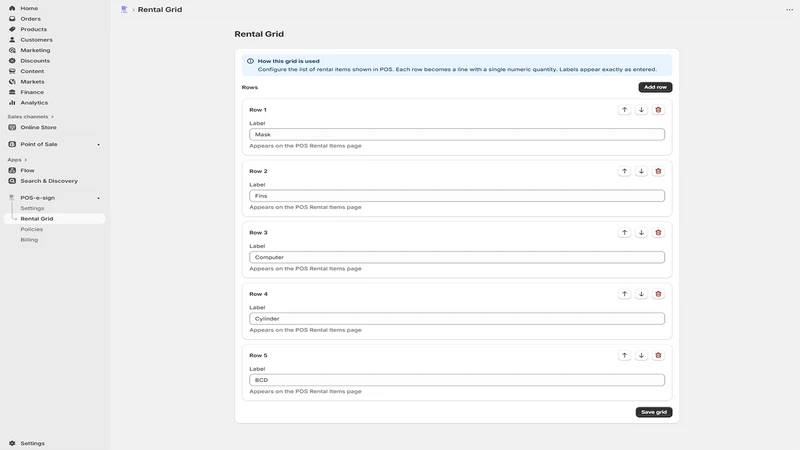Image resolution: width=800 pixels, height=450 pixels.
Task: Open Markets in the sidebar
Action: pos(32,82)
